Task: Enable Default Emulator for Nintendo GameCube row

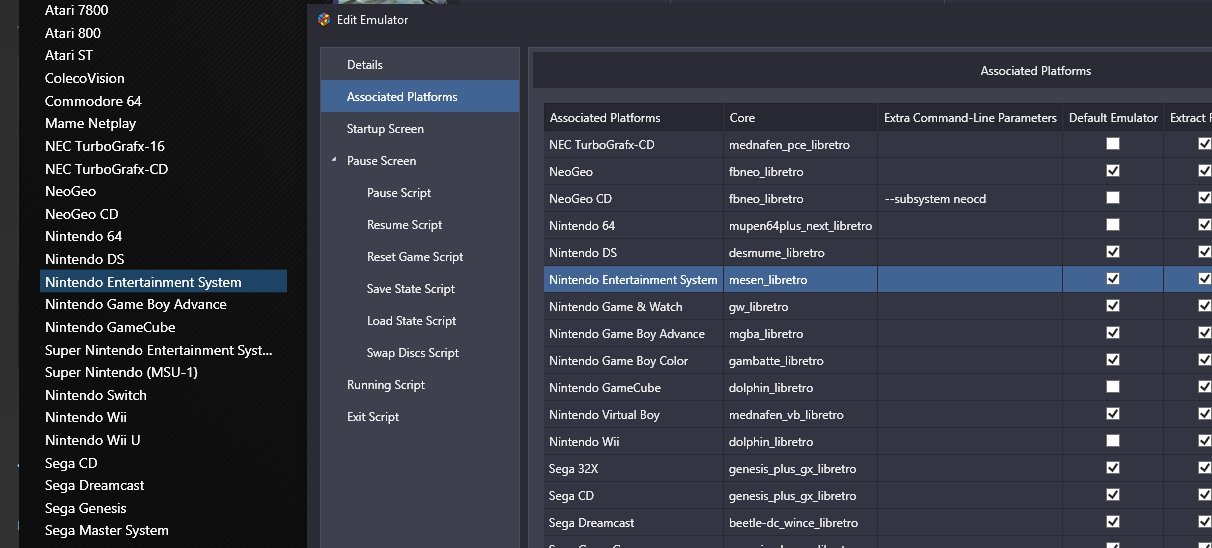Action: [1113, 387]
